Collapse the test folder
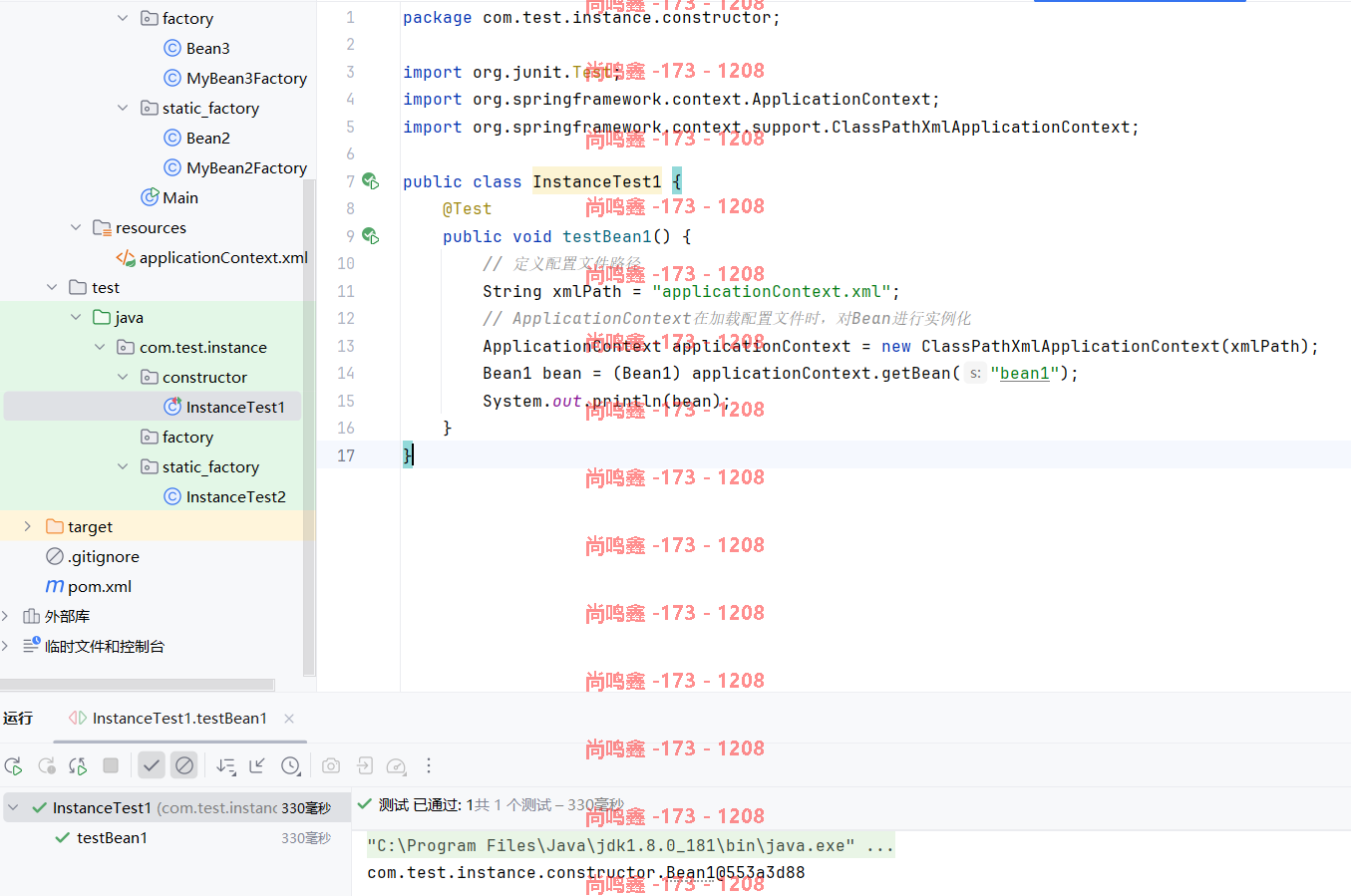 pos(52,287)
